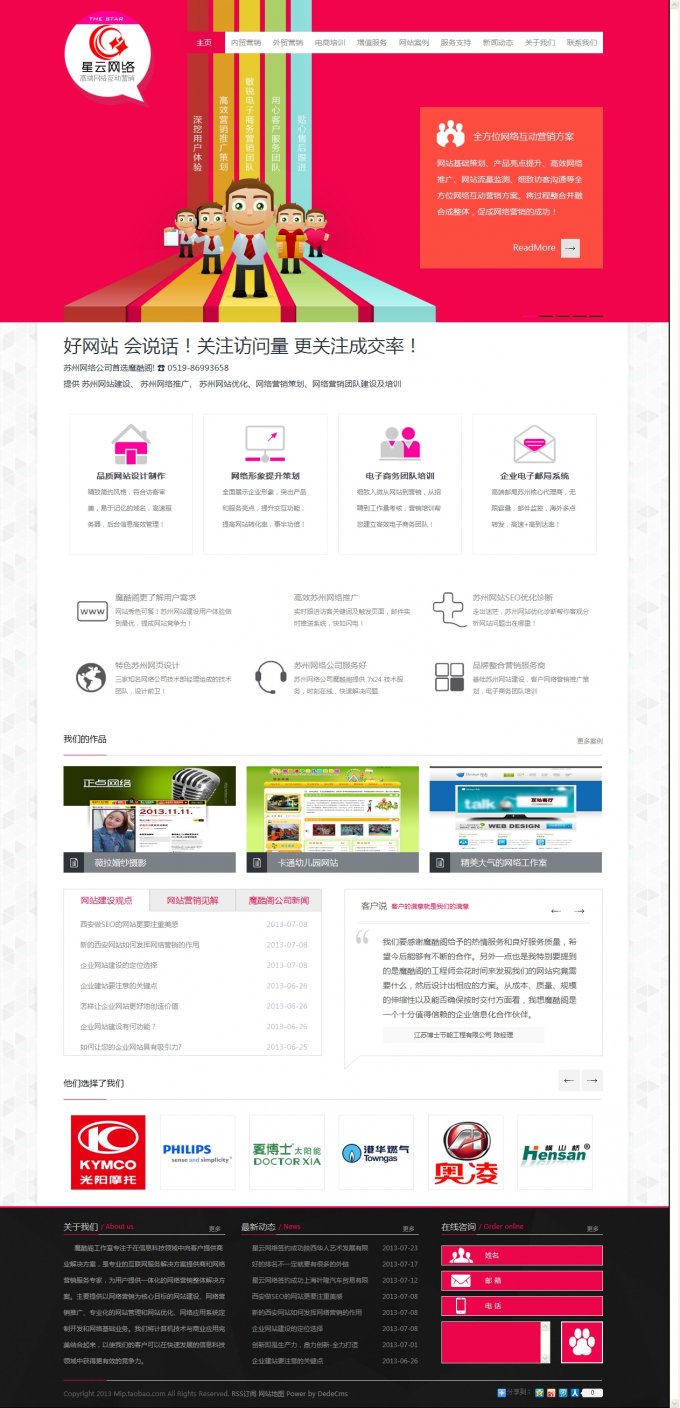This screenshot has height=1408, width=680.
Task: Show previous testimonial in 客户说 box
Action: coord(556,911)
